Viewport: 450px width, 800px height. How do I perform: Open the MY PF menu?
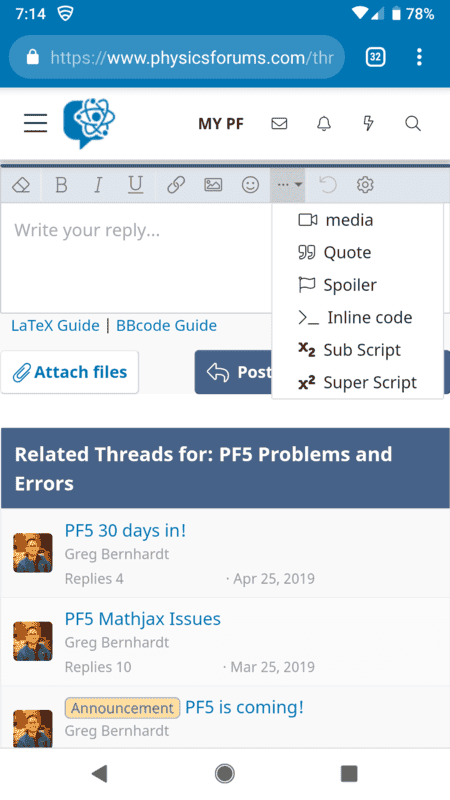[x=221, y=123]
